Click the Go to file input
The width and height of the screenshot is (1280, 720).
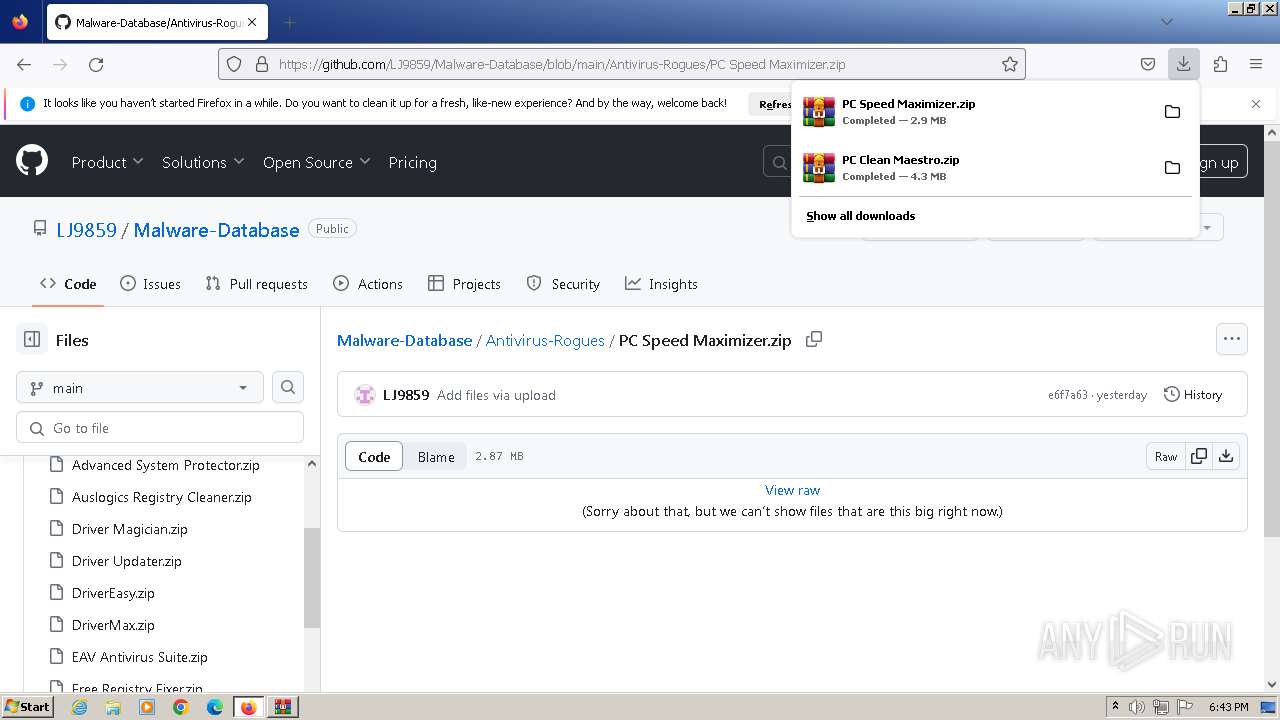point(160,427)
